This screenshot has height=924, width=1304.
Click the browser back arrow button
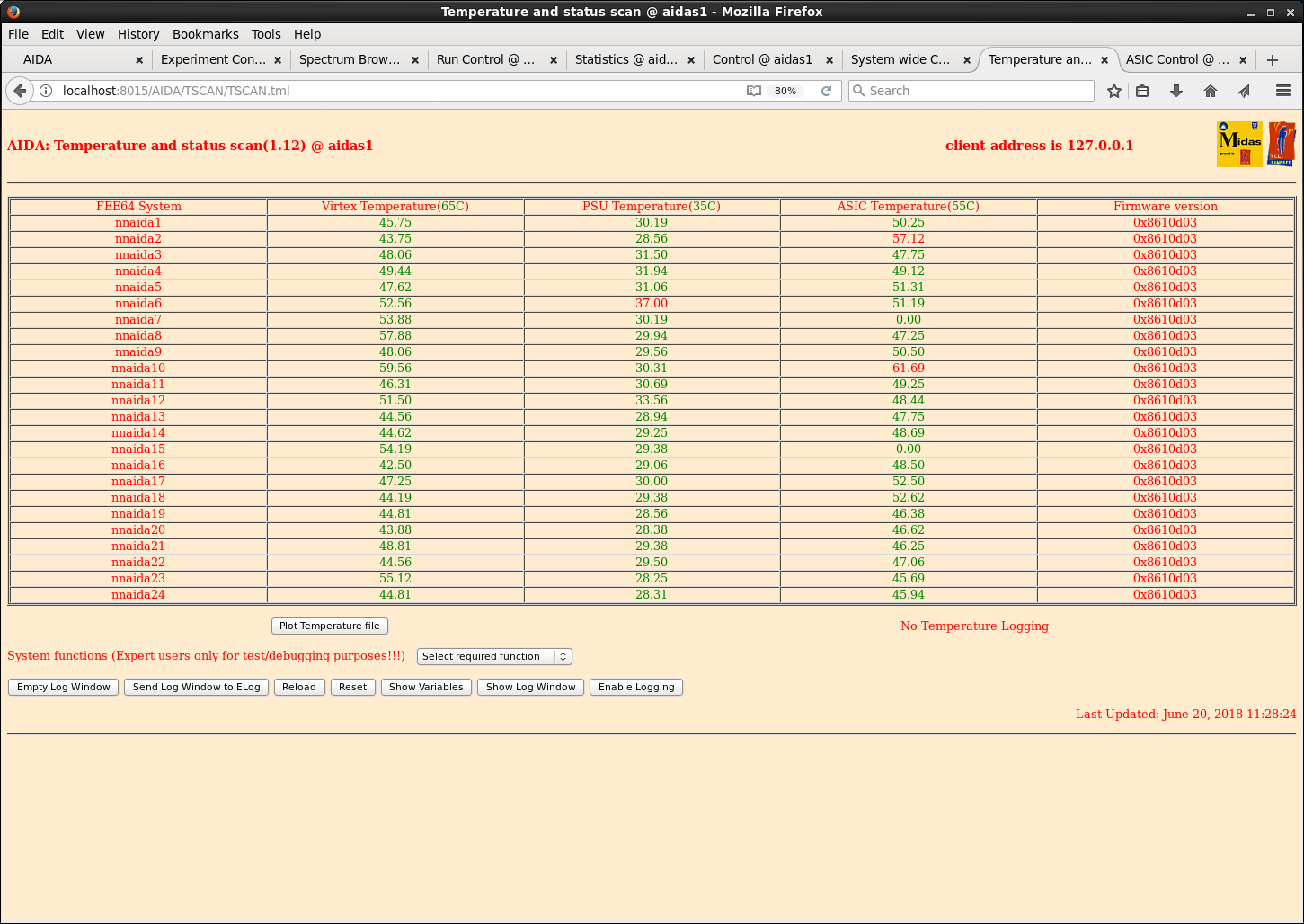[x=20, y=91]
